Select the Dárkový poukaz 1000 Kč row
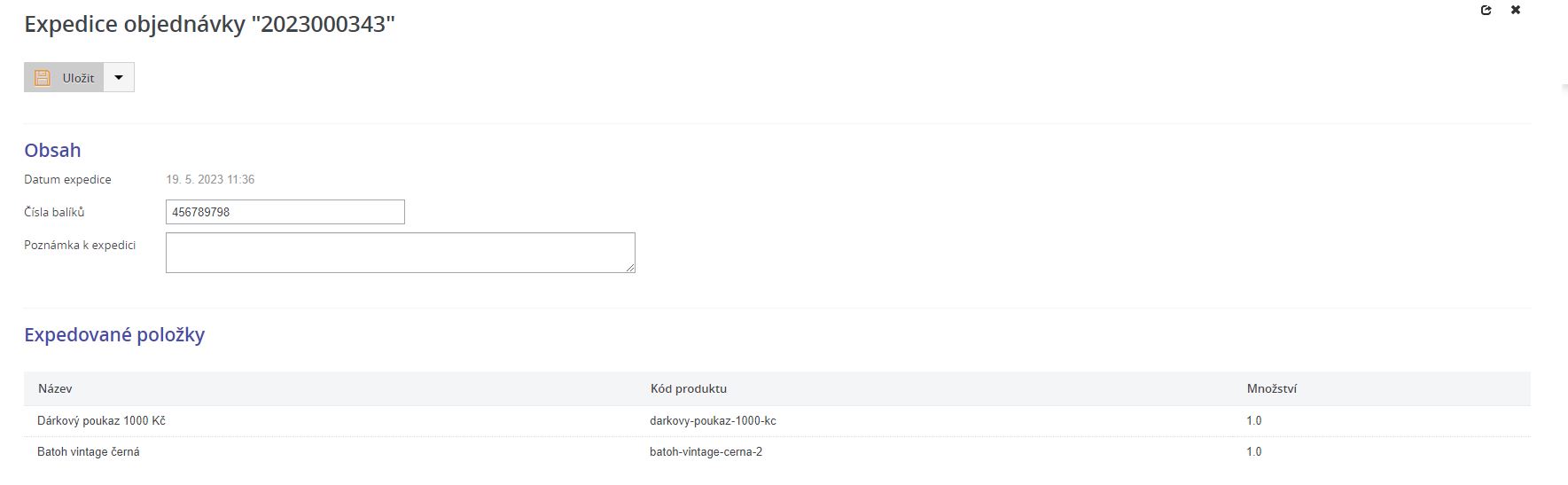 [x=101, y=421]
